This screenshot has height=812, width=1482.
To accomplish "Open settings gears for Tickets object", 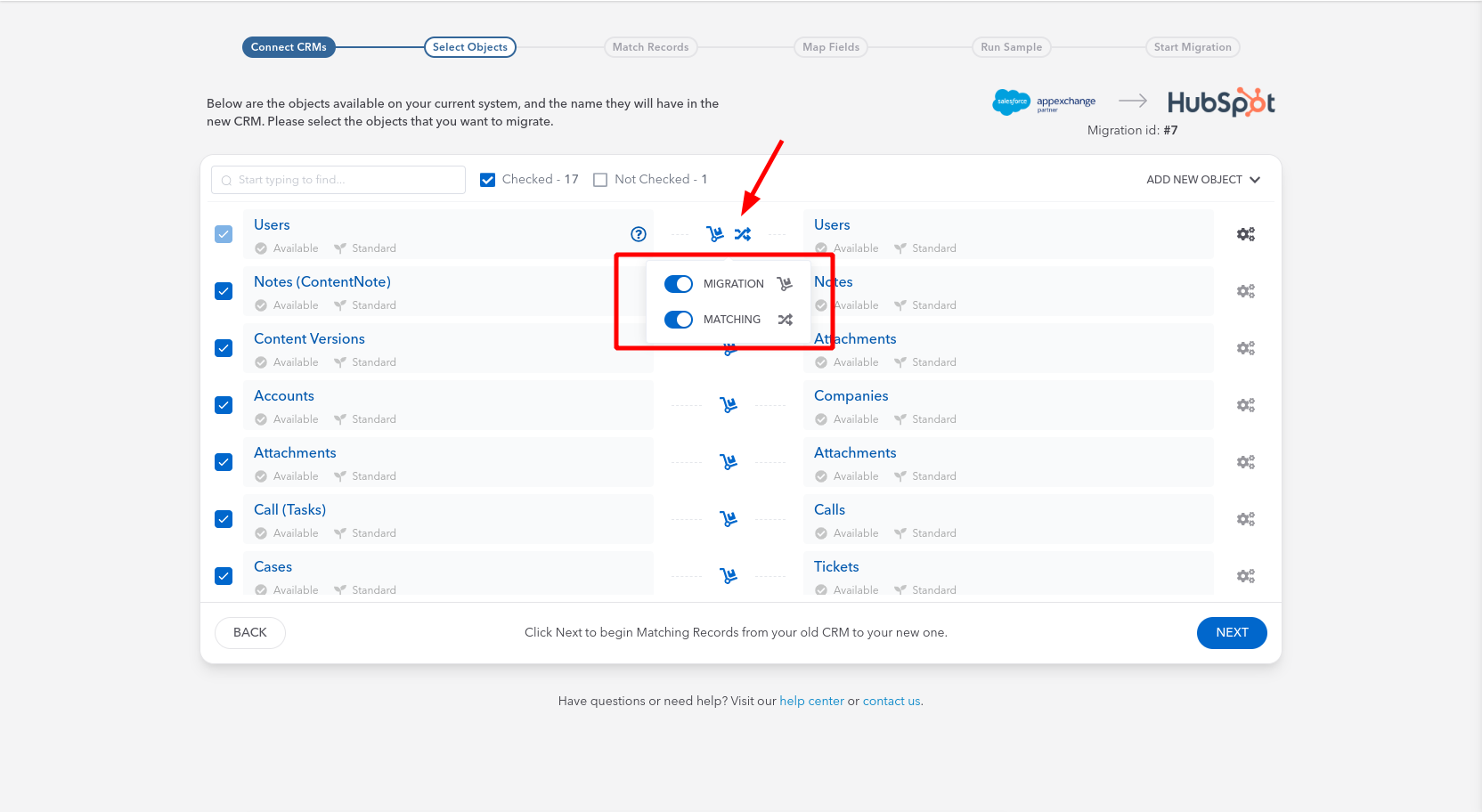I will 1246,576.
